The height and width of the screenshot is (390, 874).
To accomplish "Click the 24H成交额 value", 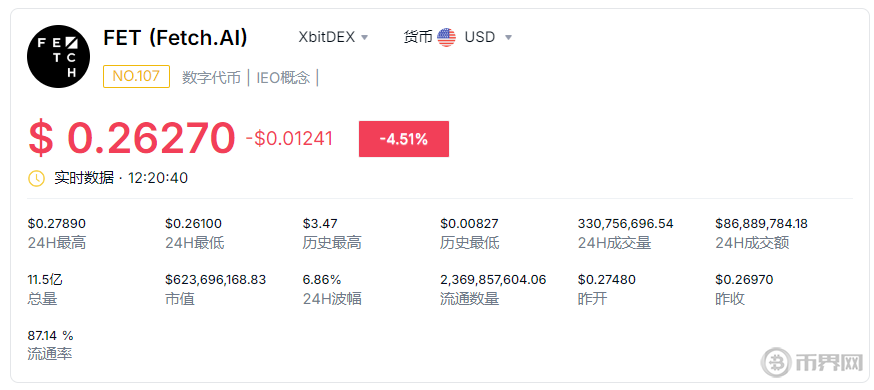I will tap(761, 224).
